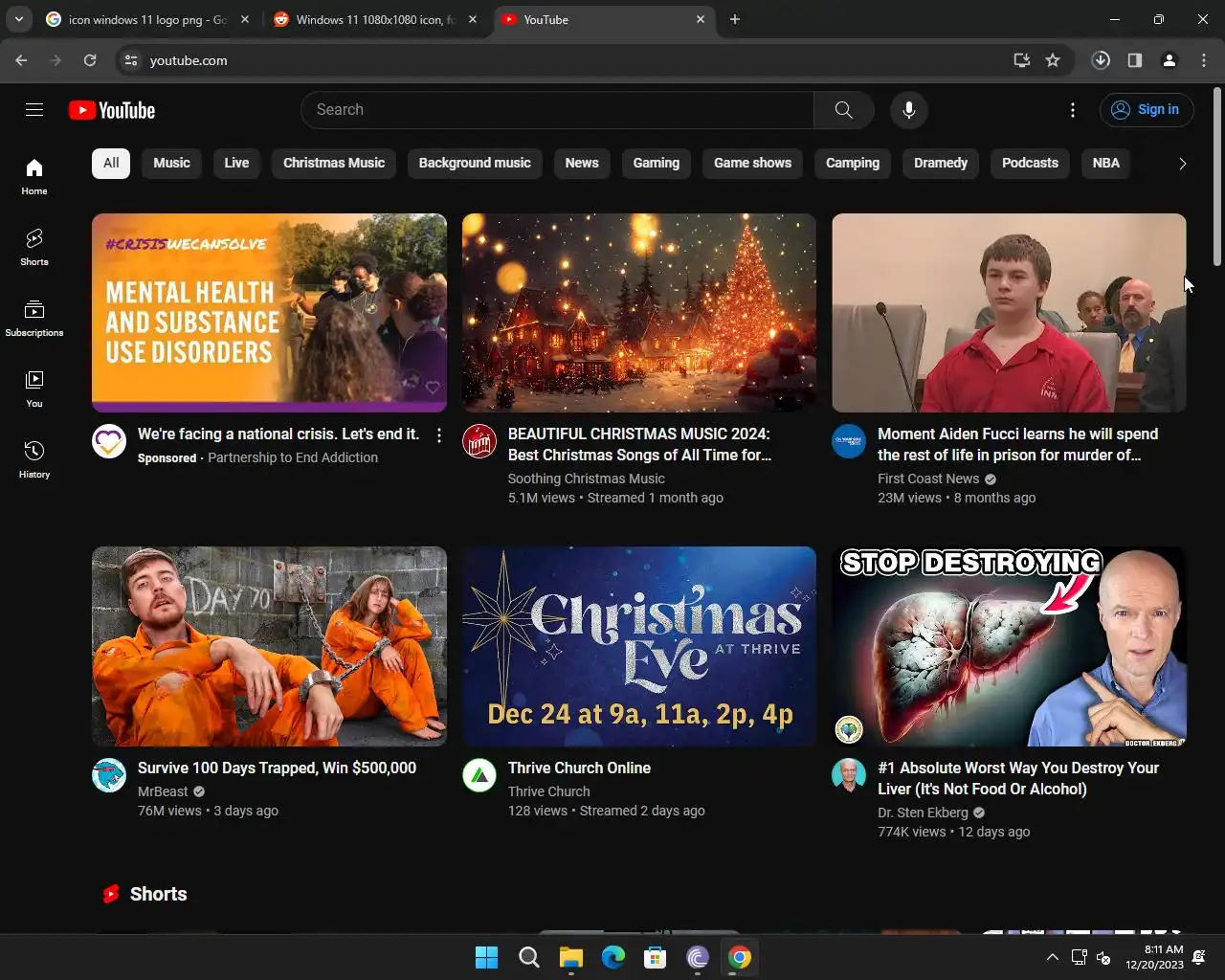Switch to the icon windows 11 logo tab
The height and width of the screenshot is (980, 1225).
click(x=148, y=19)
